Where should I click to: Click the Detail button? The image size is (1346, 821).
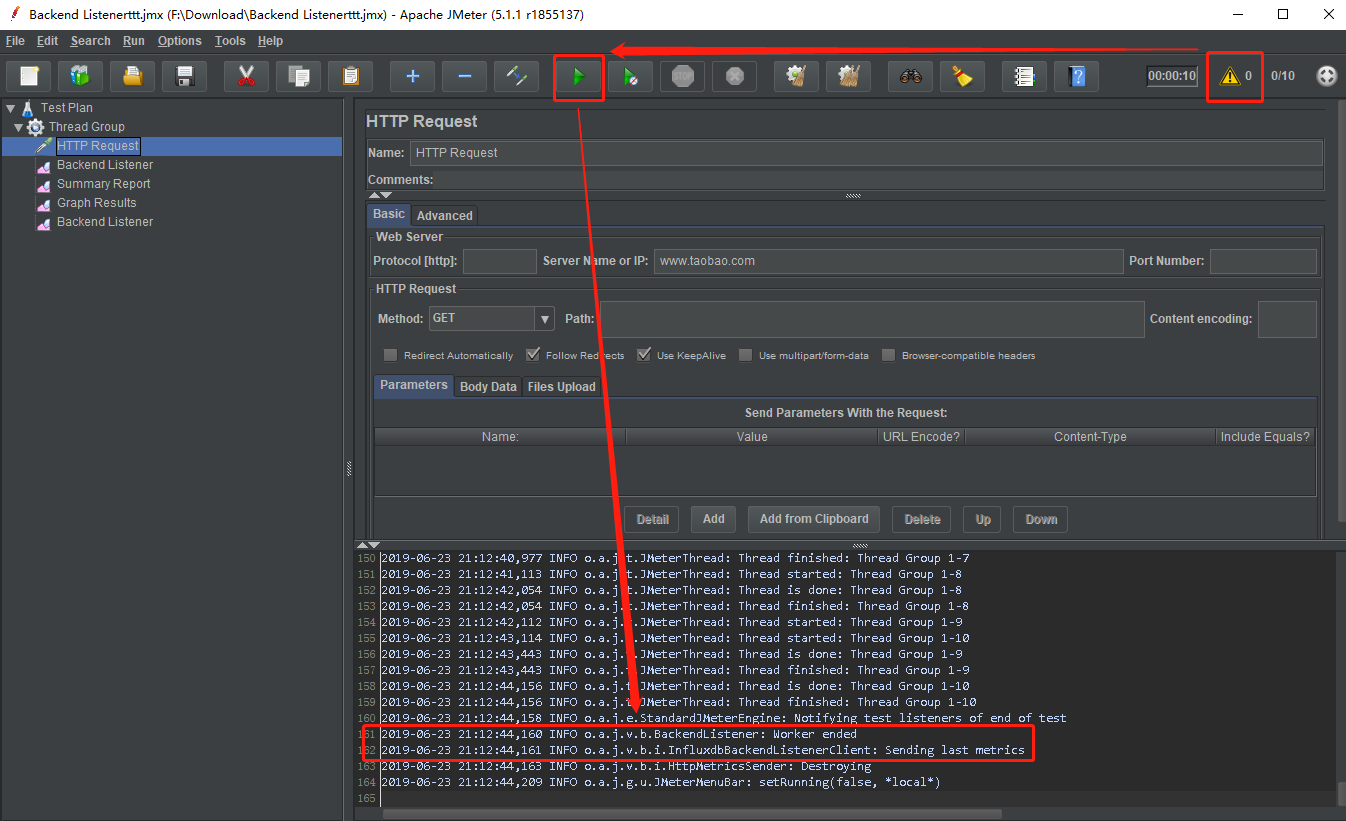652,519
